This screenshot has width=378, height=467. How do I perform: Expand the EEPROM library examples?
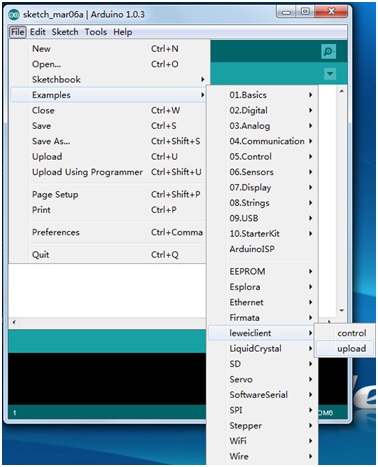coord(262,271)
